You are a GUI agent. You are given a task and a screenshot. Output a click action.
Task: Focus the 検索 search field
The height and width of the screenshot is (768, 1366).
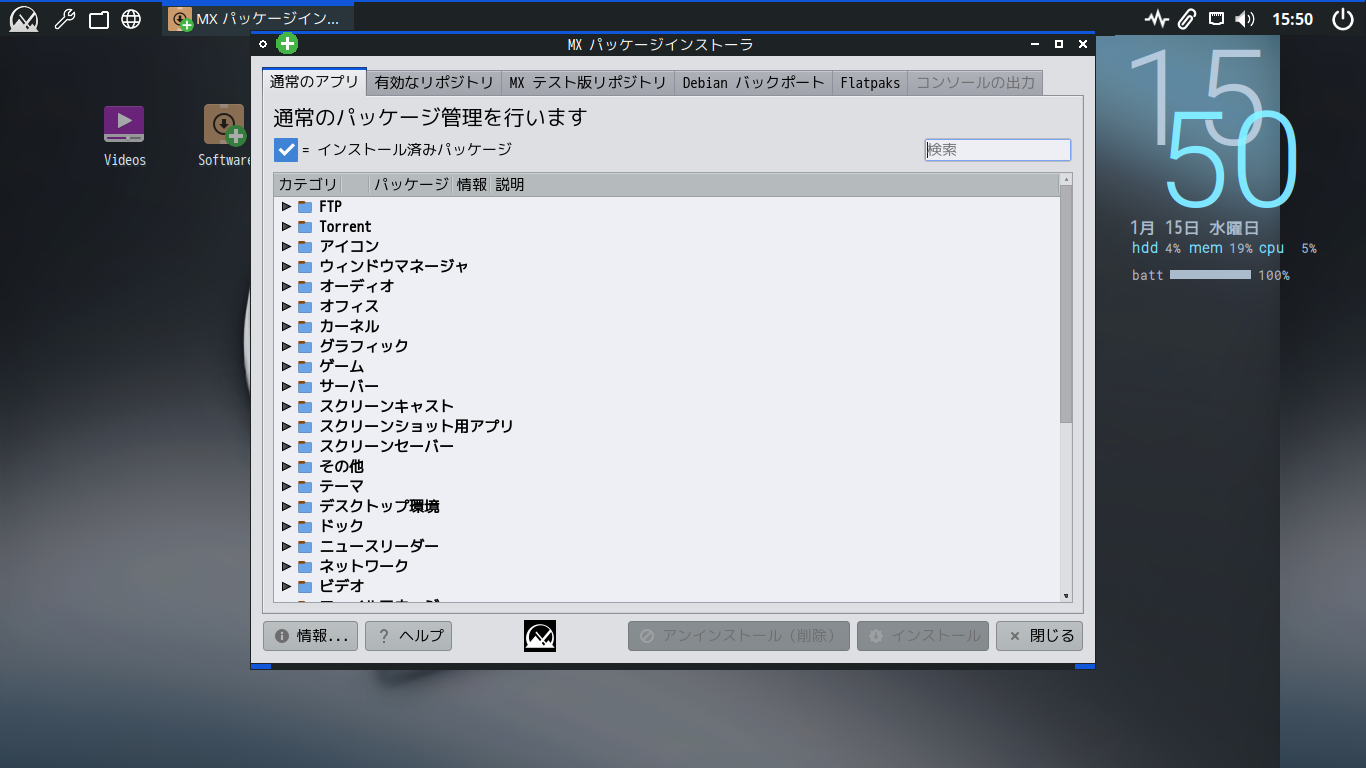click(x=998, y=150)
